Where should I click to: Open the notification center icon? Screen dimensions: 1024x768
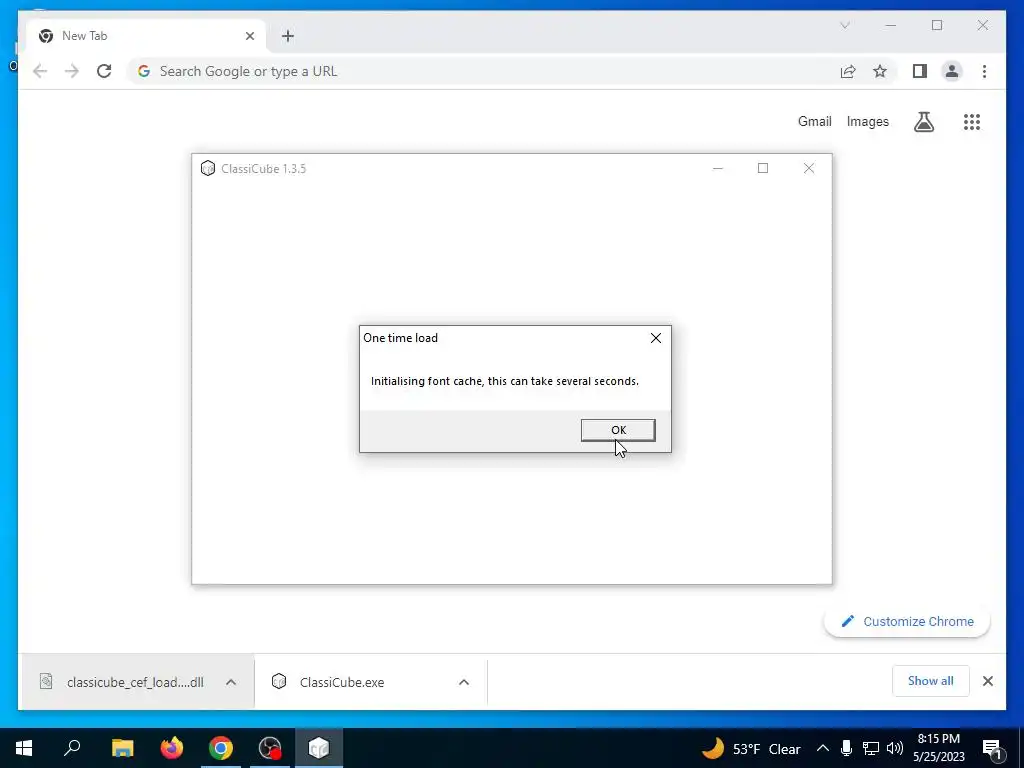click(992, 748)
